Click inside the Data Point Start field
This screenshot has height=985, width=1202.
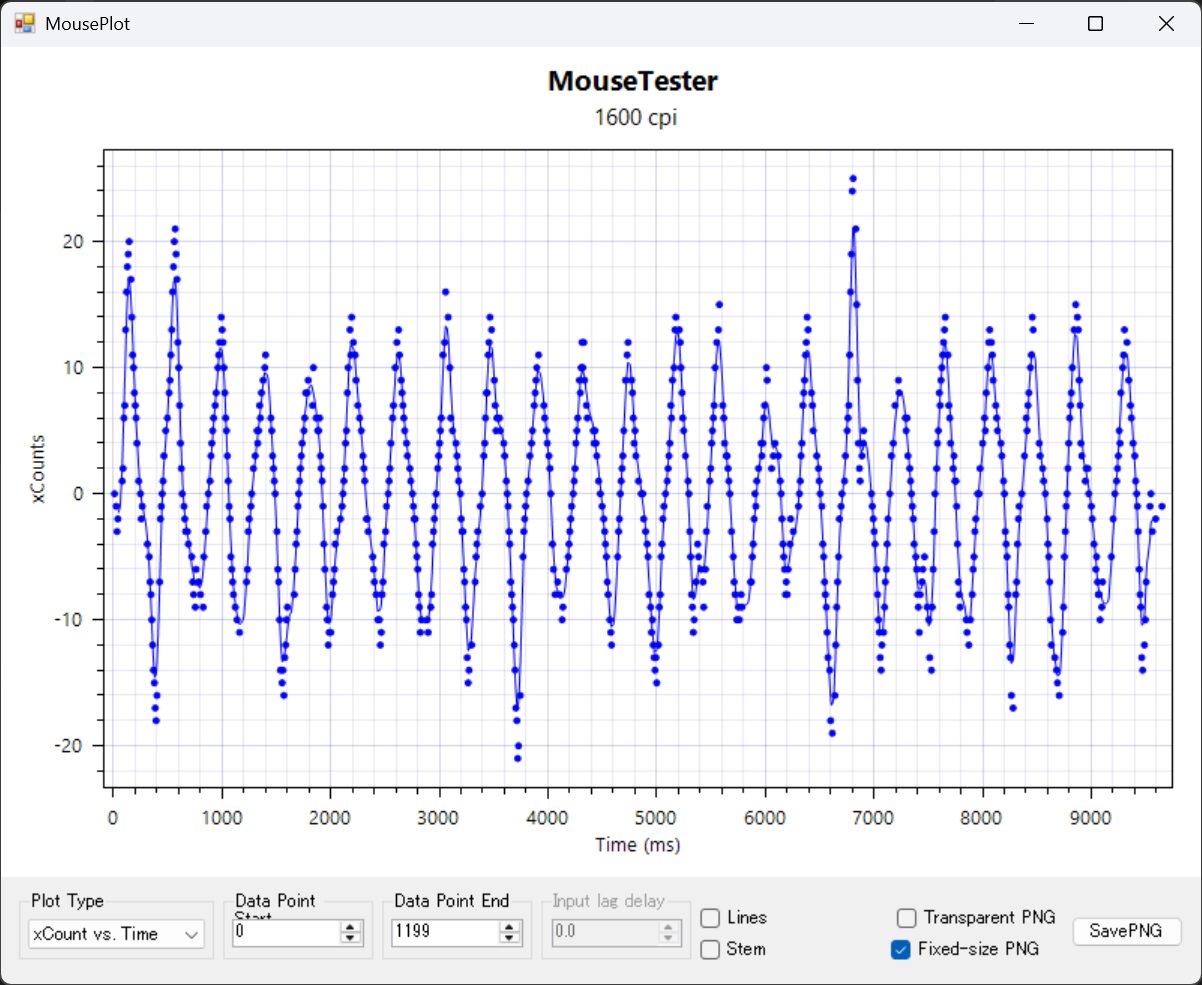click(285, 933)
